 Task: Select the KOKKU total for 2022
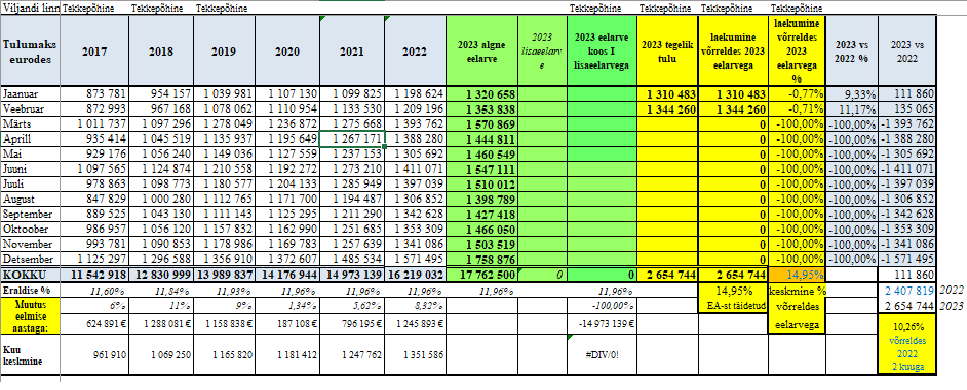(x=415, y=275)
